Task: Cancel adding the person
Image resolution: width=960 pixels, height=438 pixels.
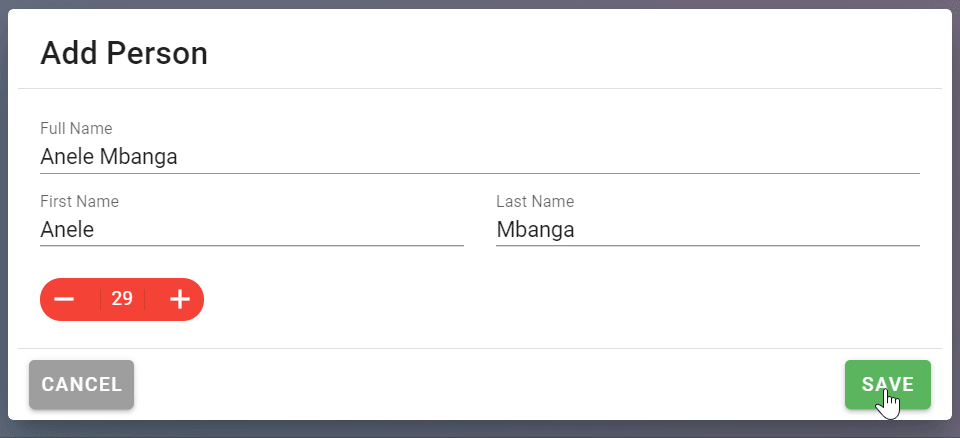Action: point(81,384)
